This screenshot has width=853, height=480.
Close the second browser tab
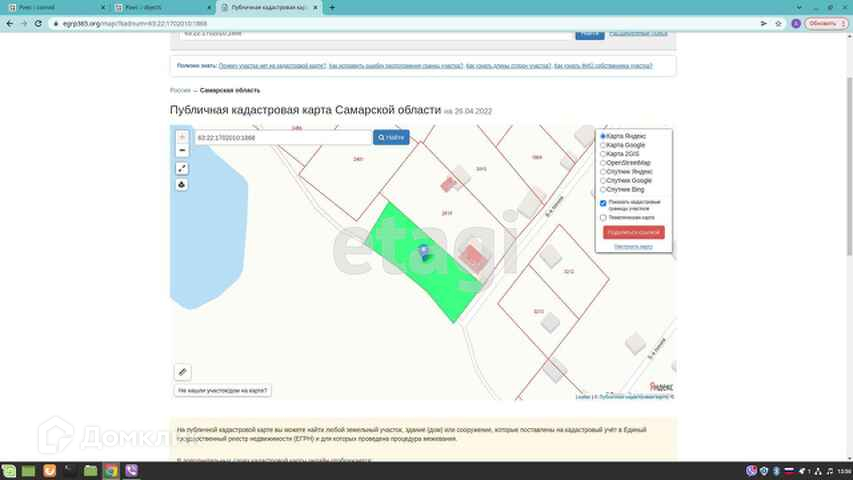(209, 8)
